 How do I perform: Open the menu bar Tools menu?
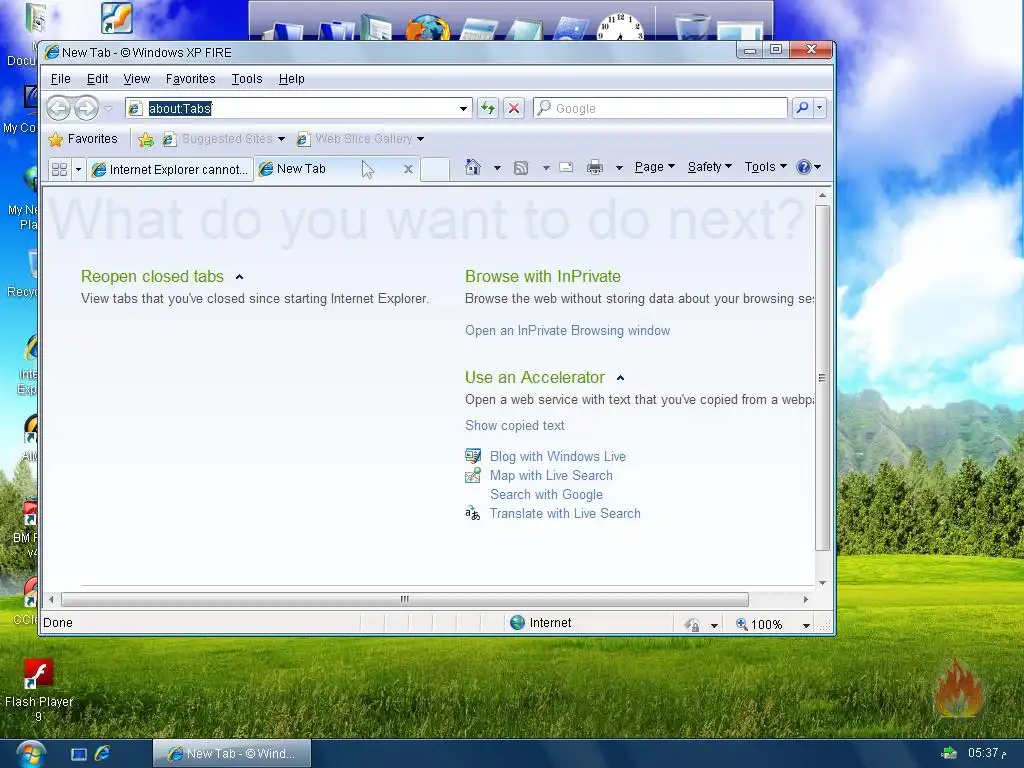click(x=247, y=79)
